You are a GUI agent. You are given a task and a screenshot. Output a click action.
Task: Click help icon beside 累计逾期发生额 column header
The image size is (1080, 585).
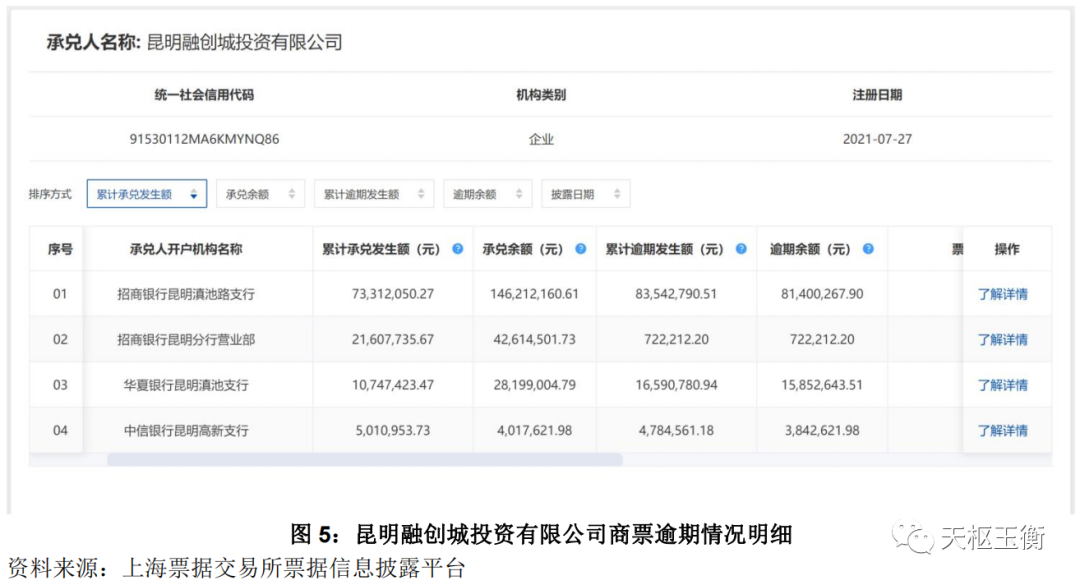point(741,249)
